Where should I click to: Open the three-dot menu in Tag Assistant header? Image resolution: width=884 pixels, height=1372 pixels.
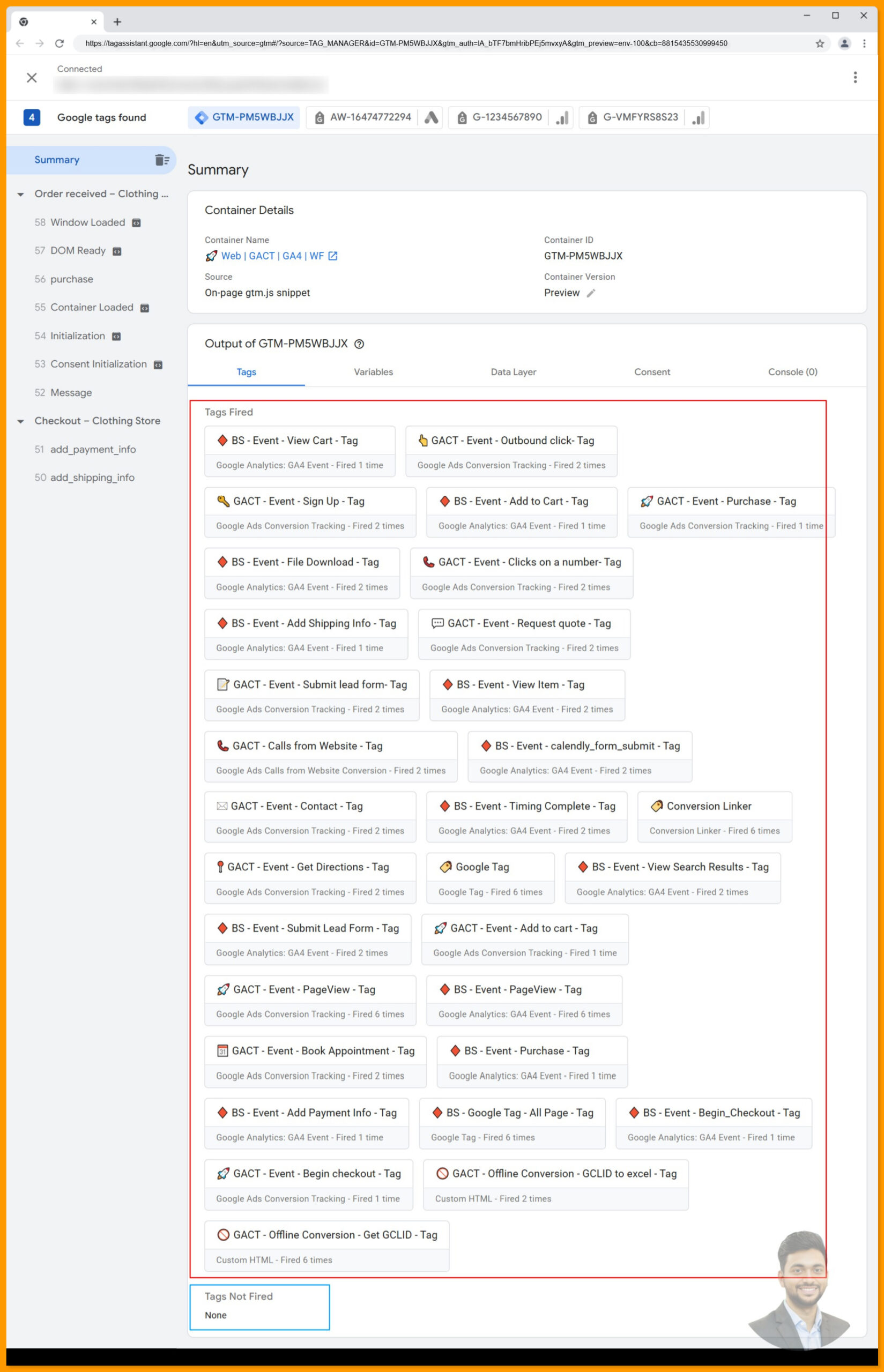tap(855, 77)
